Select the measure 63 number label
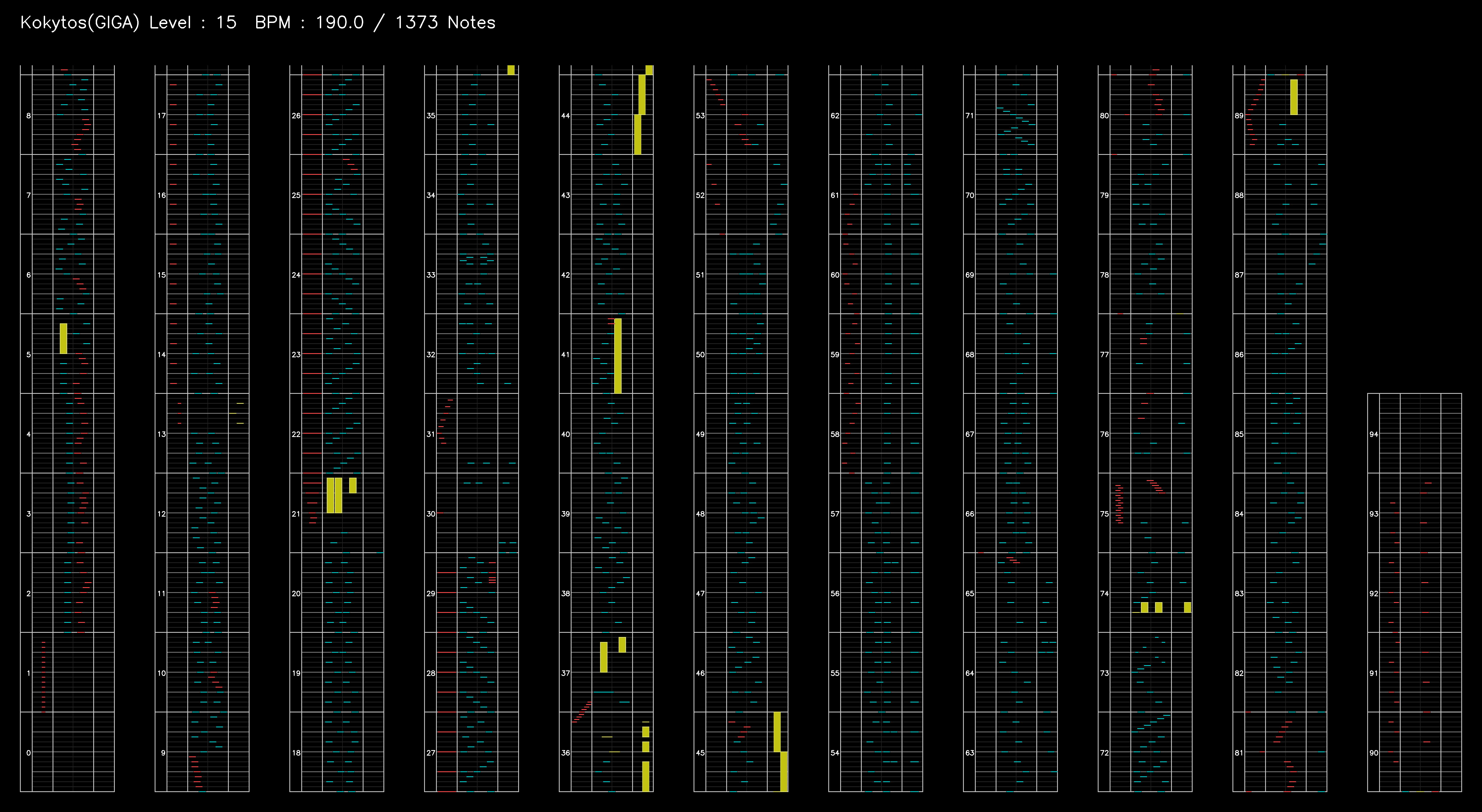Viewport: 1482px width, 812px height. coord(970,753)
